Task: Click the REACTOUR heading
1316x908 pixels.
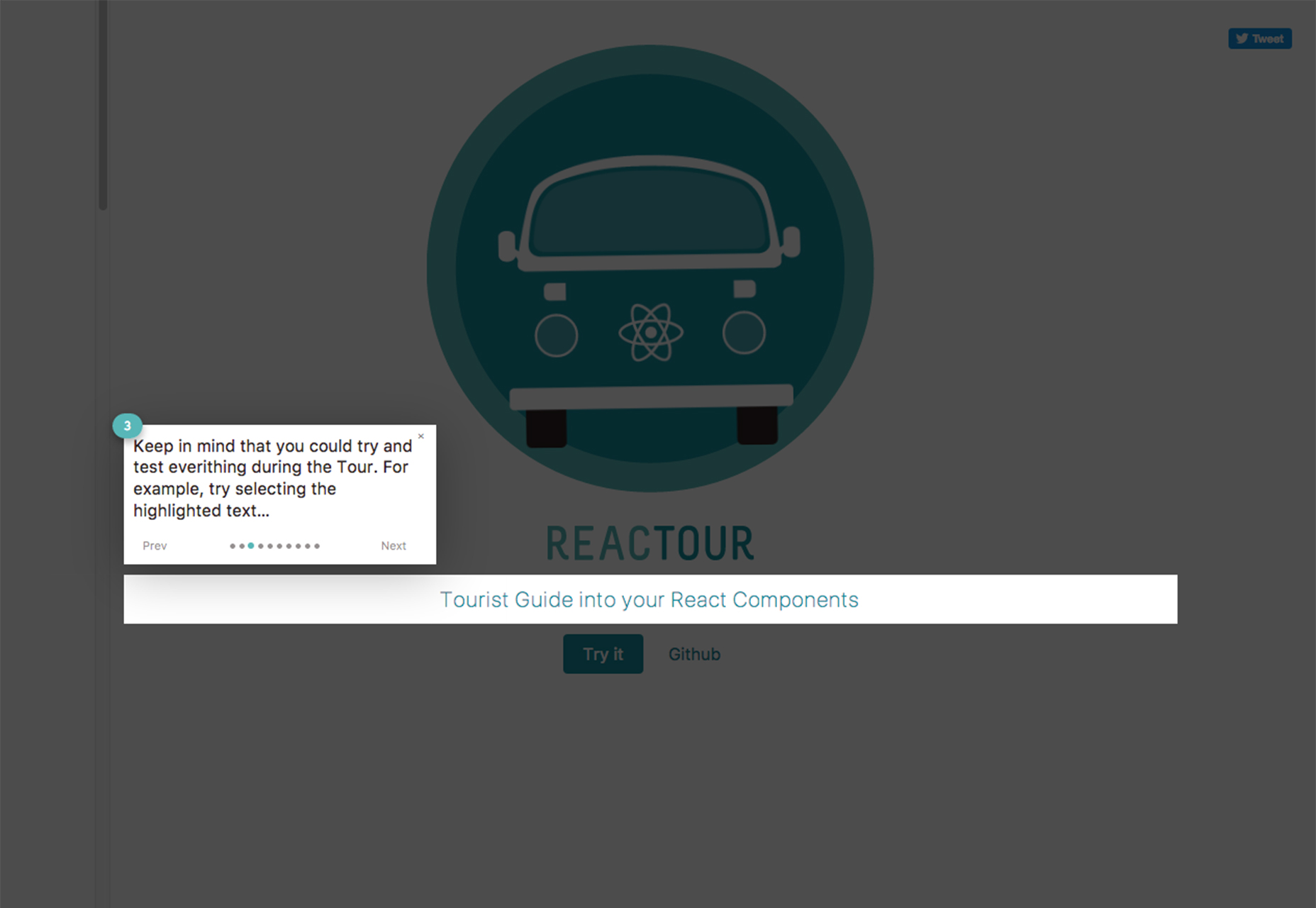Action: [x=650, y=544]
